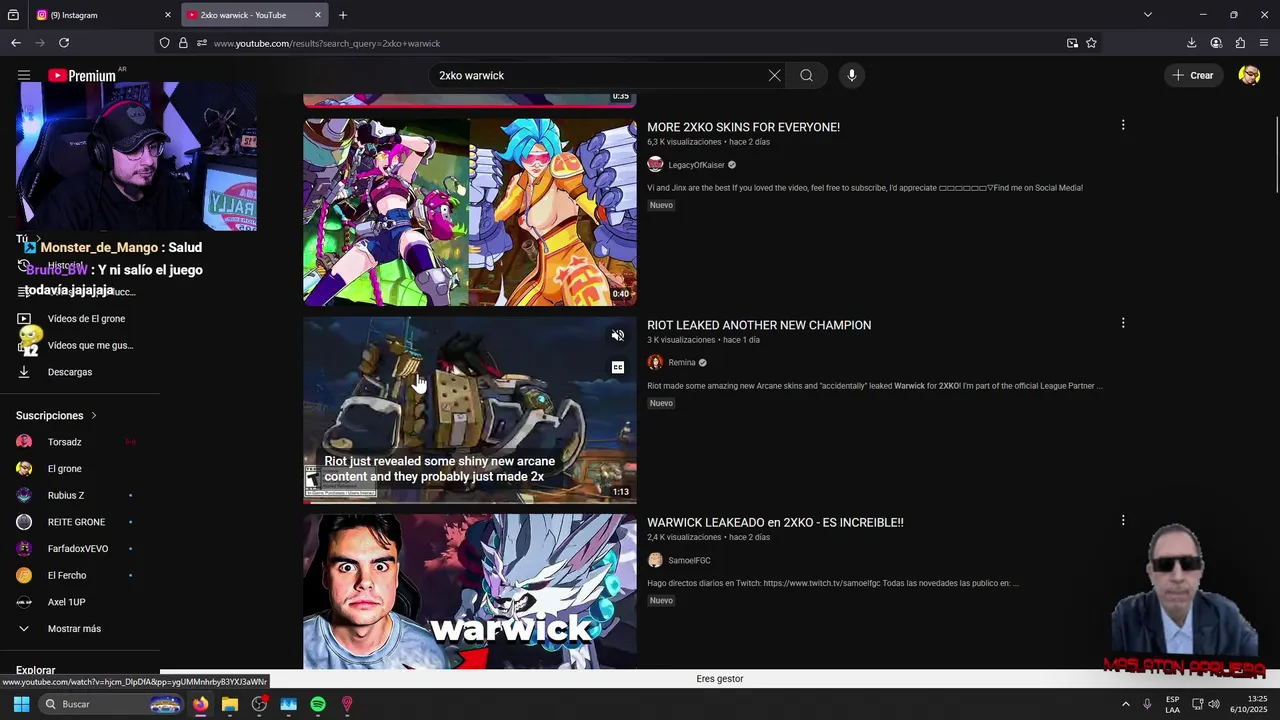Open options for MORE 2XKO SKINS video
This screenshot has width=1280, height=720.
[x=1123, y=125]
